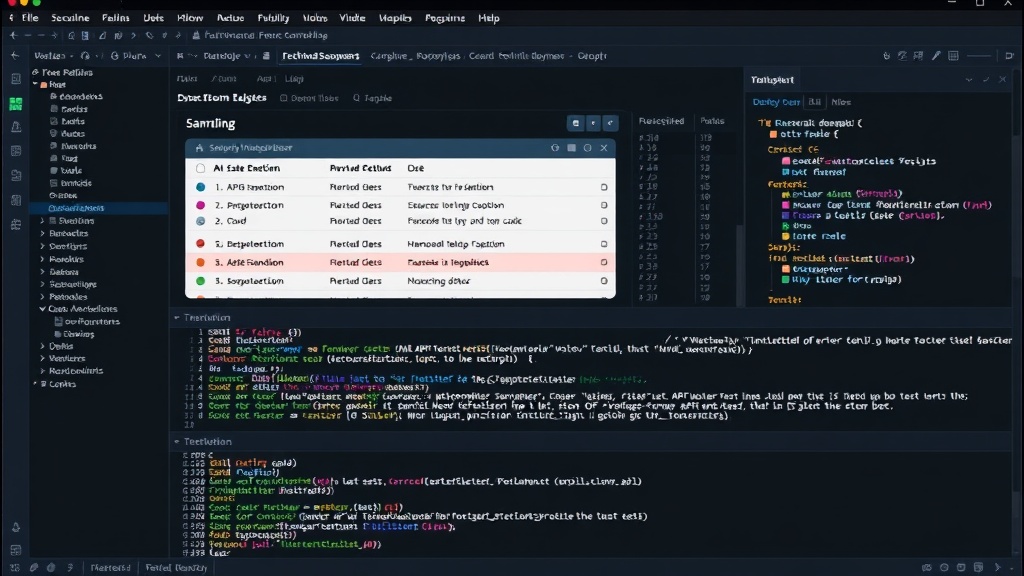1024x576 pixels.
Task: Select the Nioe tab in right panel
Action: 841,103
